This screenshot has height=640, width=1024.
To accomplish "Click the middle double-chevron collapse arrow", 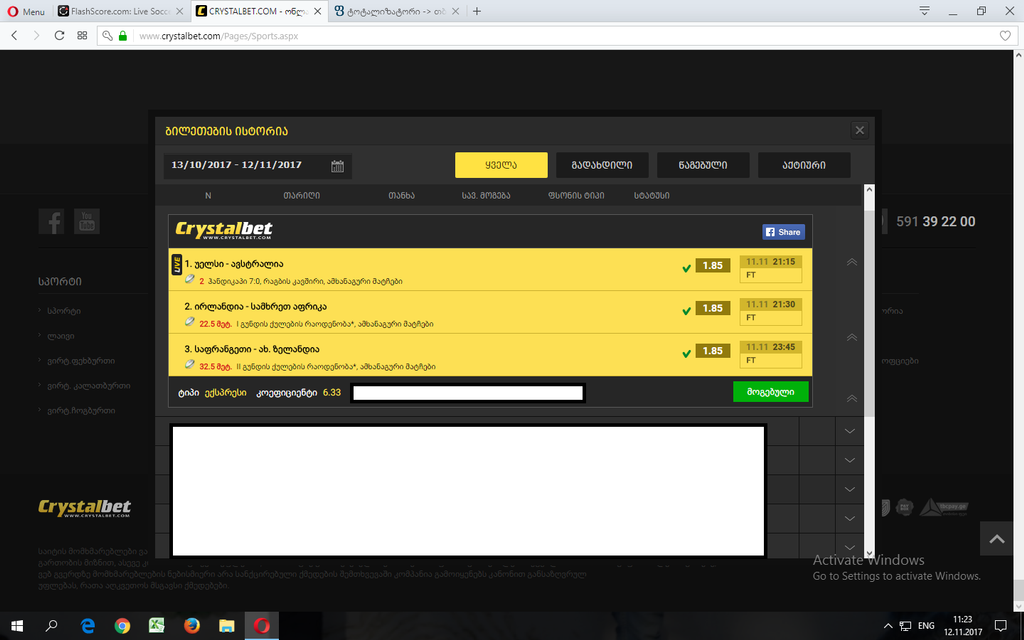I will click(852, 338).
